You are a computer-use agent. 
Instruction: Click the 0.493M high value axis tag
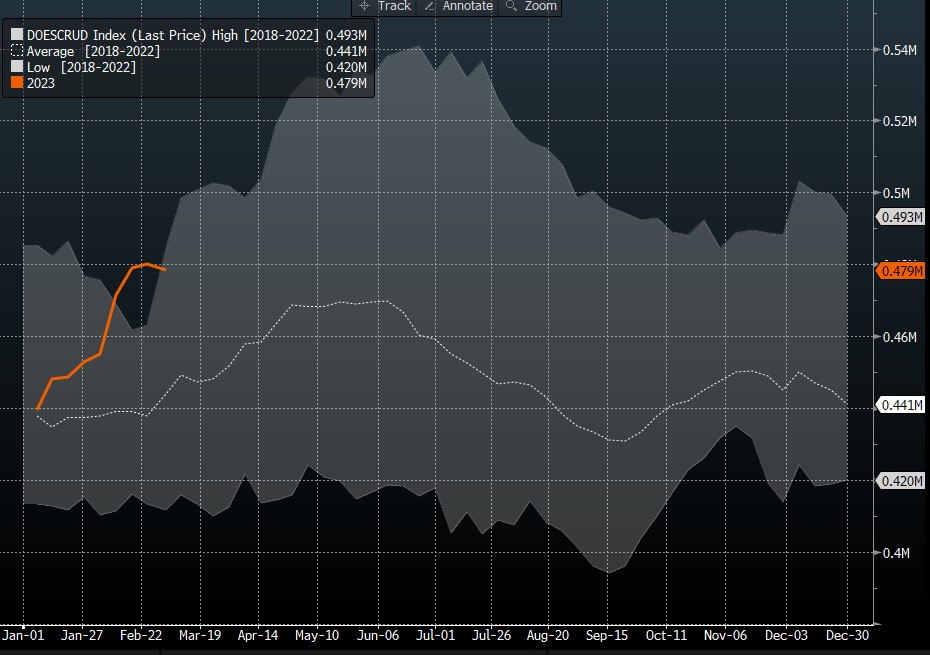[902, 217]
